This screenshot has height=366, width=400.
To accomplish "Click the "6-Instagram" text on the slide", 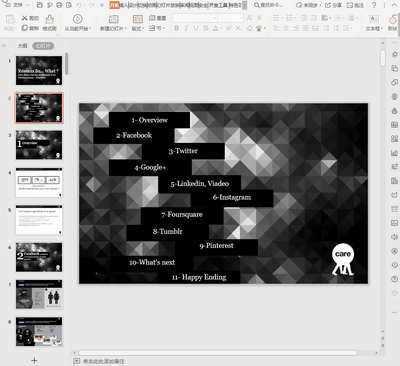I will tap(232, 197).
